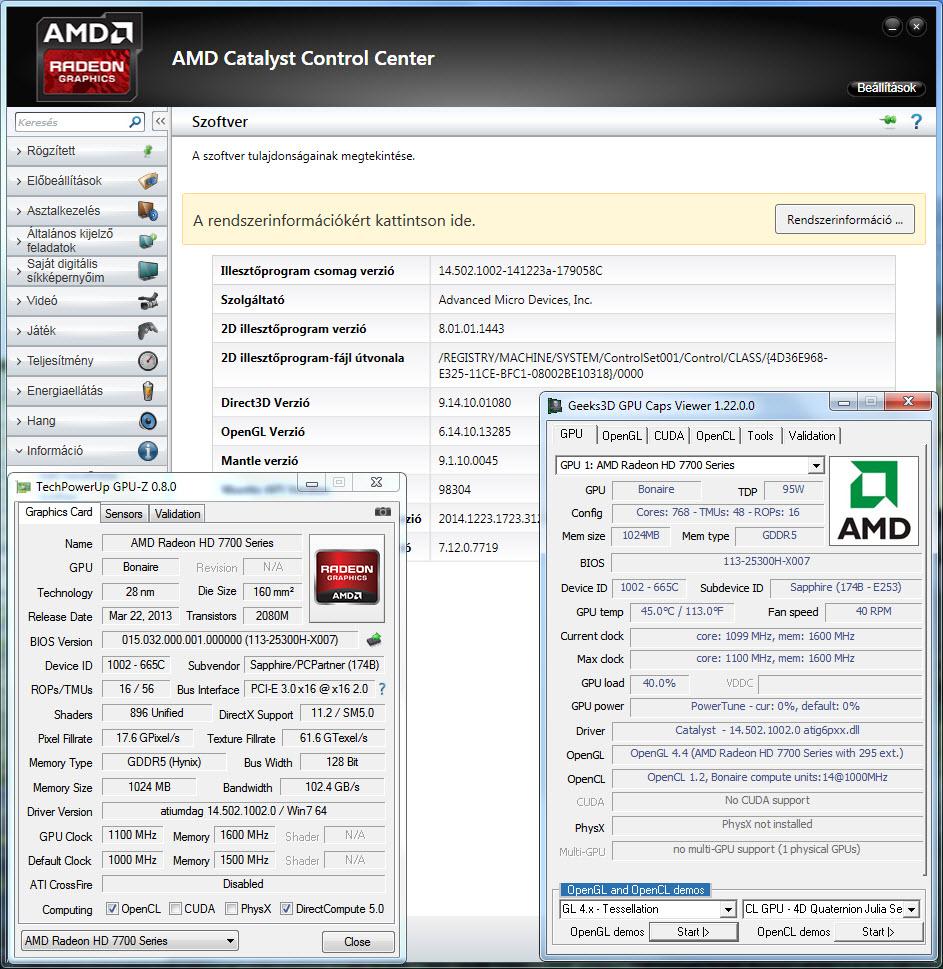Open the Validation tab in GPU Caps Viewer
The width and height of the screenshot is (943, 969).
pos(812,436)
